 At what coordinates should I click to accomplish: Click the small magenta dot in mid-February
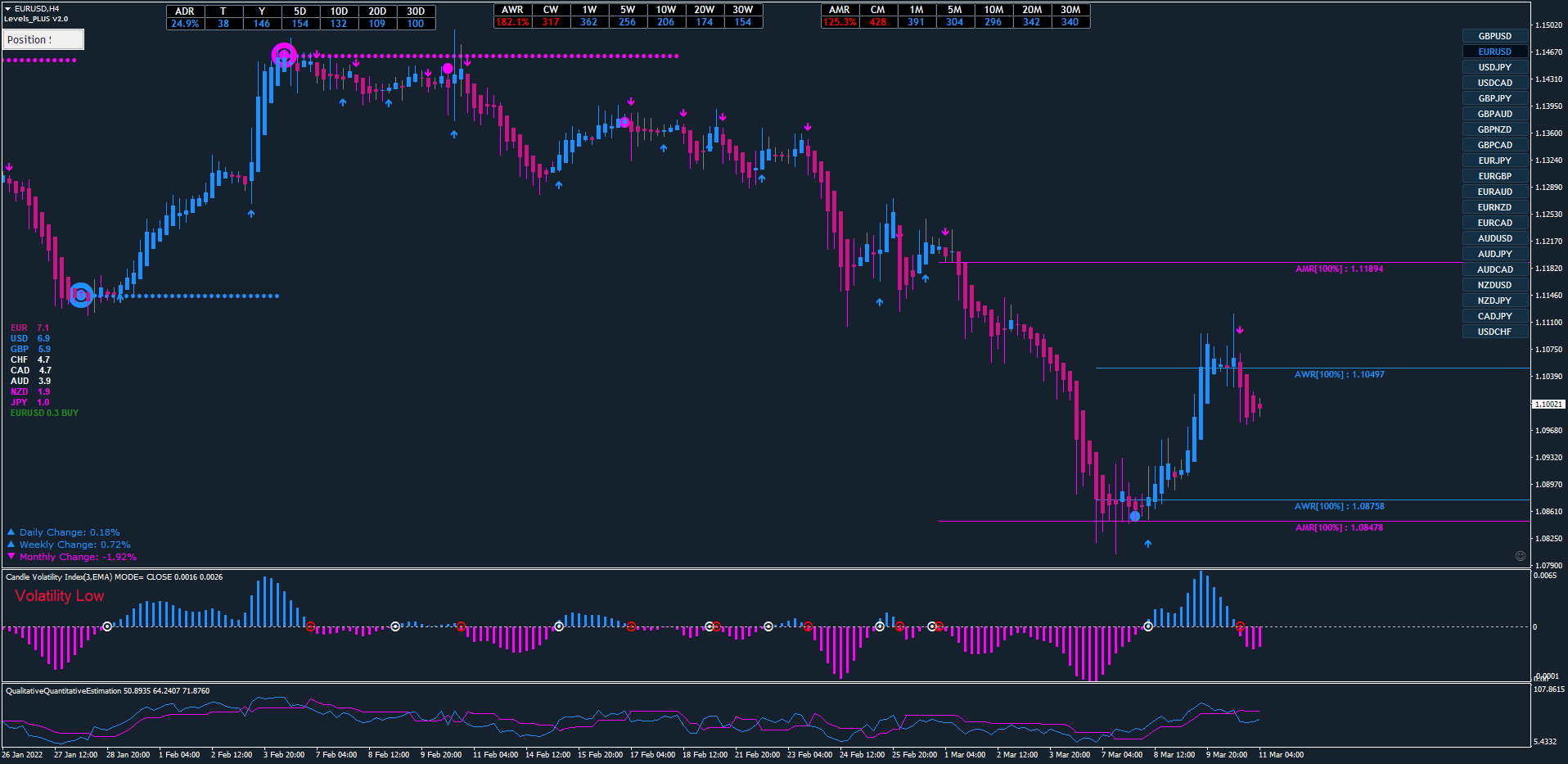tap(624, 122)
